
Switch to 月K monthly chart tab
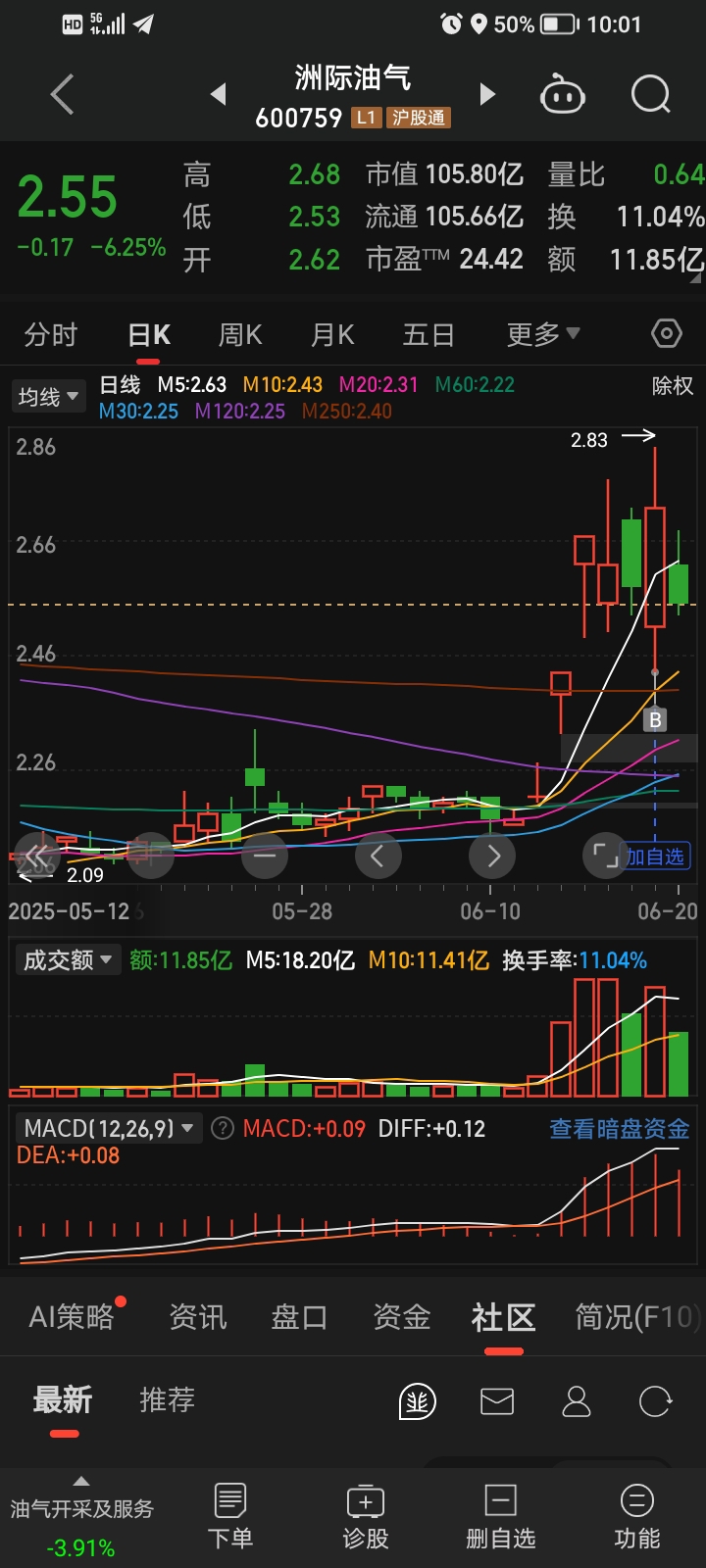332,335
